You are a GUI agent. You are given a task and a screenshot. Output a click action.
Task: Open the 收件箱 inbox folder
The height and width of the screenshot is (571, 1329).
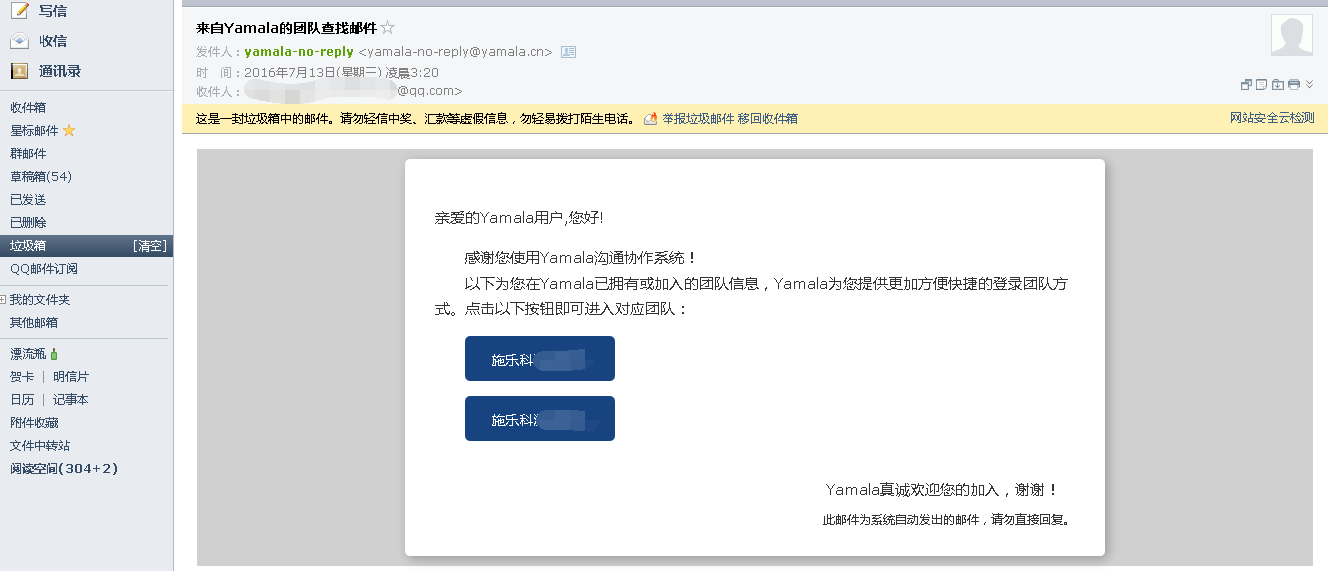28,108
